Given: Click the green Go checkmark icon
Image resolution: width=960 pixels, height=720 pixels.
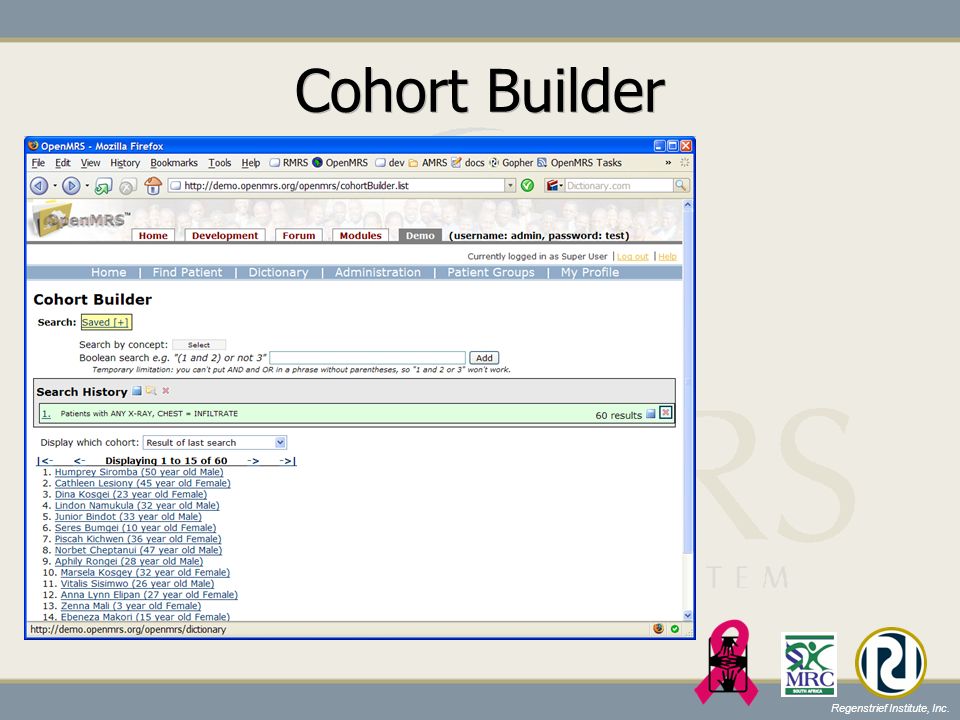Looking at the screenshot, I should (527, 186).
